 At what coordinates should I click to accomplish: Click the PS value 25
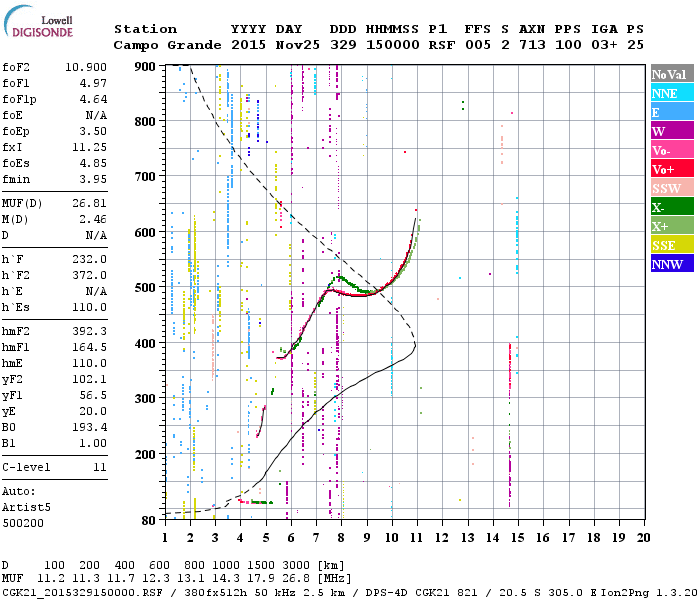point(635,45)
